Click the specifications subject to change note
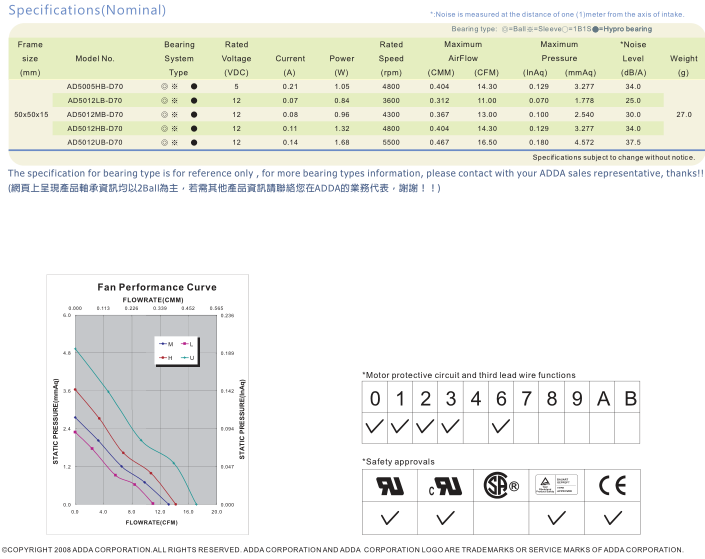The width and height of the screenshot is (705, 559). (614, 157)
